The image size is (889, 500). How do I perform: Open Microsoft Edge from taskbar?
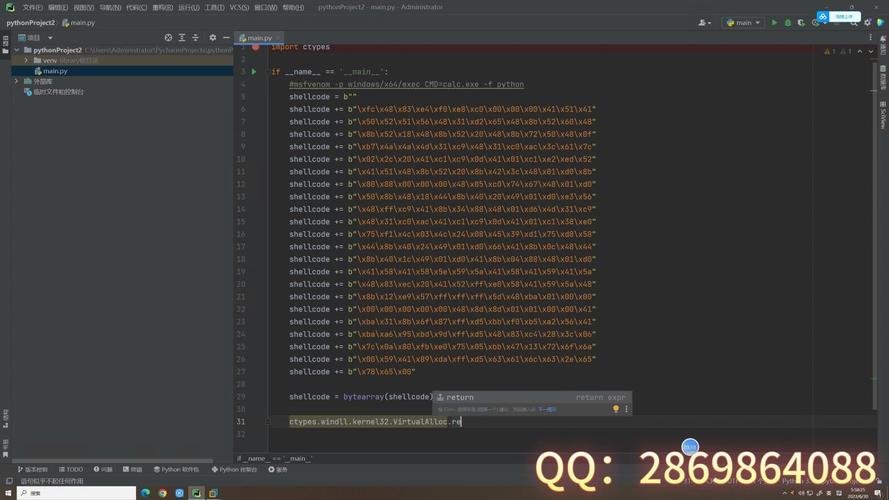[146, 493]
